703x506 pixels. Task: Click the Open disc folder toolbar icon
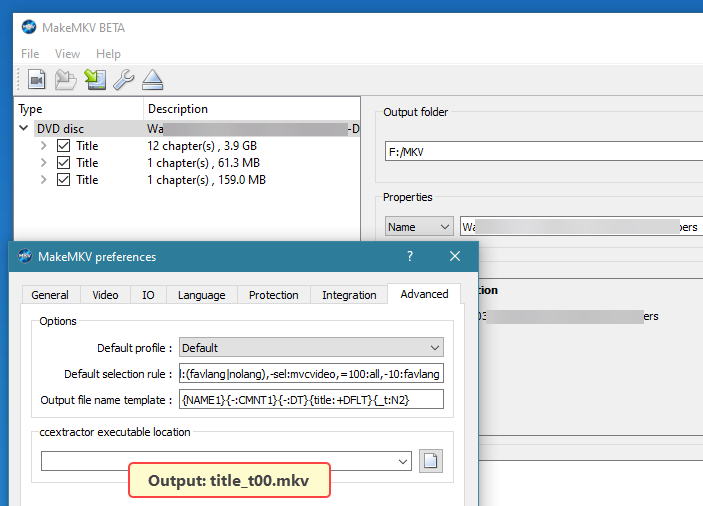65,80
